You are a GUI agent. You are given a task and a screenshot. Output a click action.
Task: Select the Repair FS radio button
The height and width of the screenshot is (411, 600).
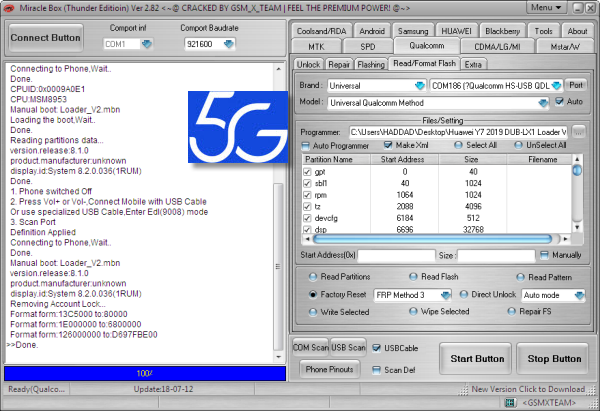pyautogui.click(x=512, y=312)
